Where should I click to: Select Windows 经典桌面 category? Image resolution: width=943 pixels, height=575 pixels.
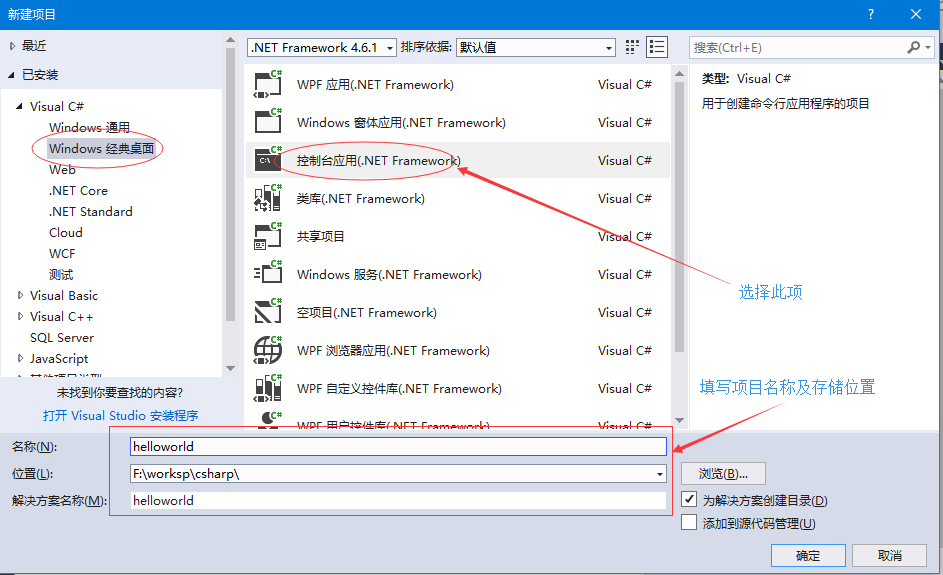pyautogui.click(x=101, y=148)
